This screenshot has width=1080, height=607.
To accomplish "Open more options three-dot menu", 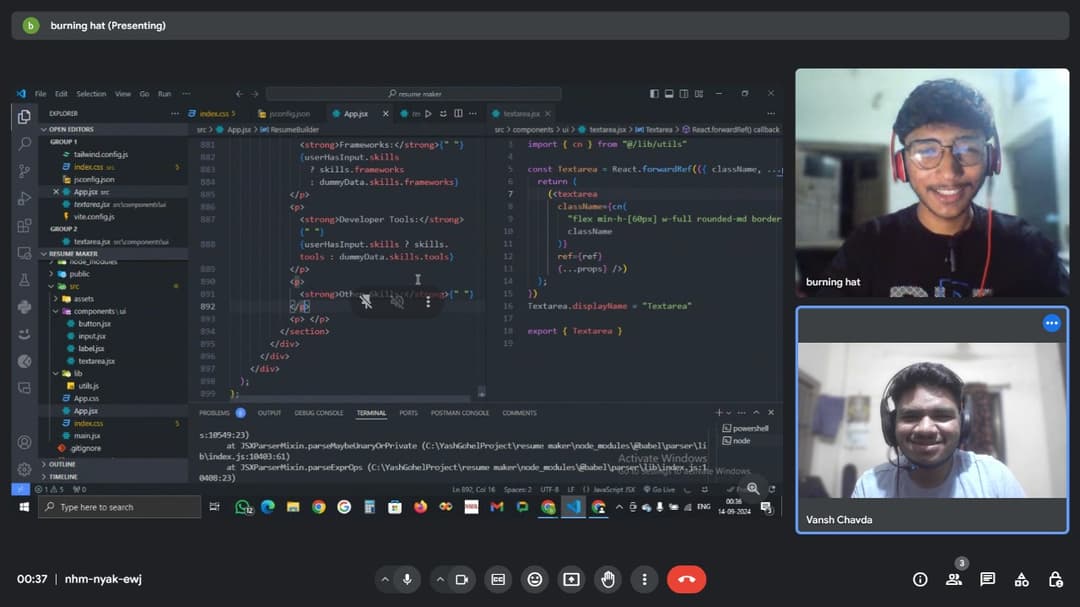I will [645, 579].
